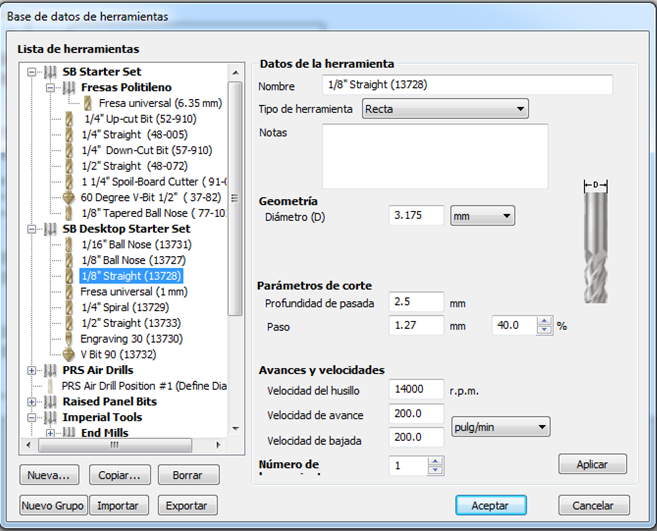The height and width of the screenshot is (531, 657).
Task: Expand the PRS Air Drills group
Action: (x=32, y=370)
